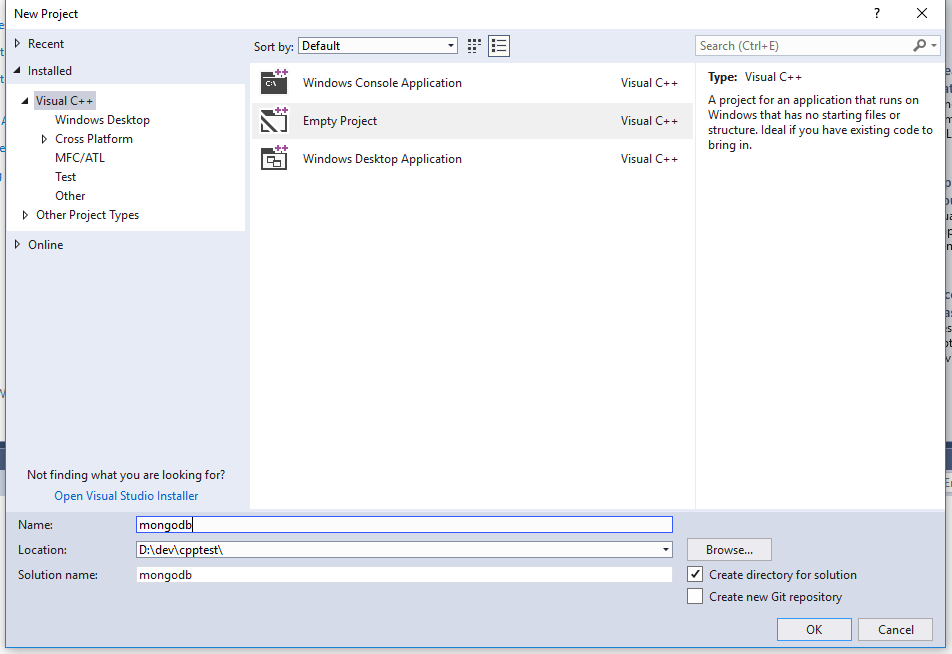Select Windows Desktop in the tree

click(102, 120)
